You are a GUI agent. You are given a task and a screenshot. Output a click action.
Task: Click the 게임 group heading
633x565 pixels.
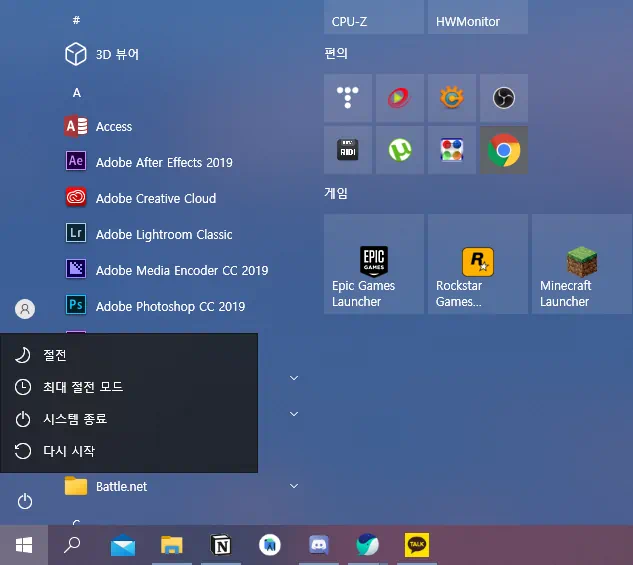point(336,193)
